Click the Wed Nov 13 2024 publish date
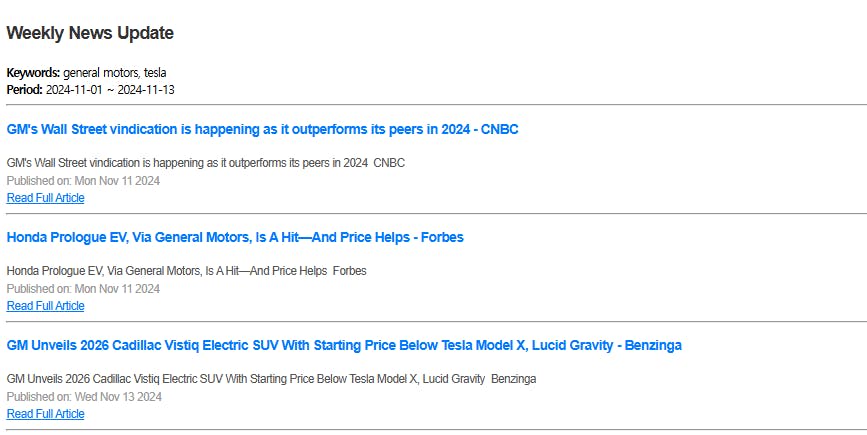Viewport: 867px width, 435px height. pos(84,397)
